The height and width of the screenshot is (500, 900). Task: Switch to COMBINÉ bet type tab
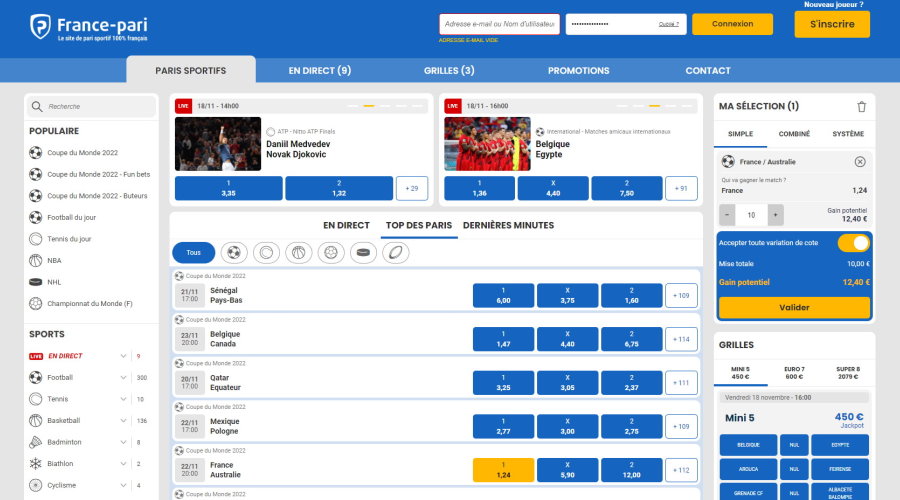794,134
